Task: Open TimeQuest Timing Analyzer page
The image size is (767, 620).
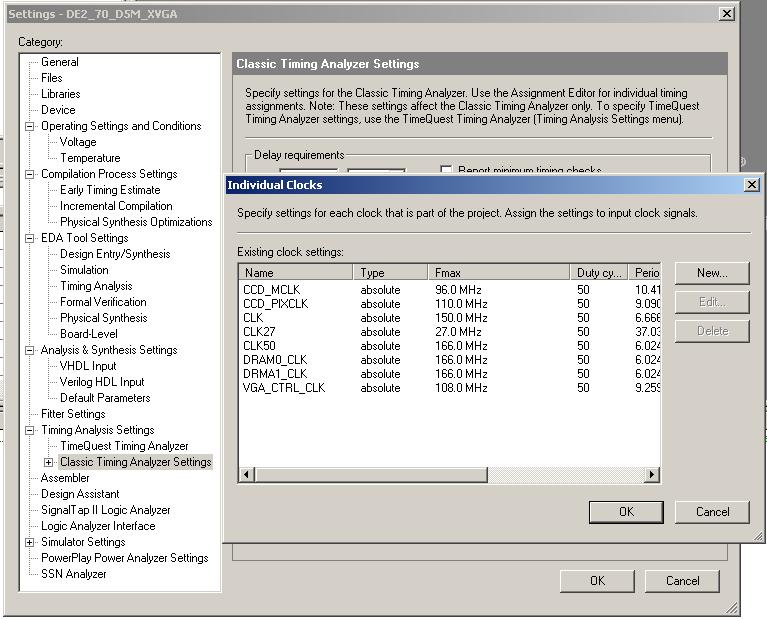Action: point(124,446)
